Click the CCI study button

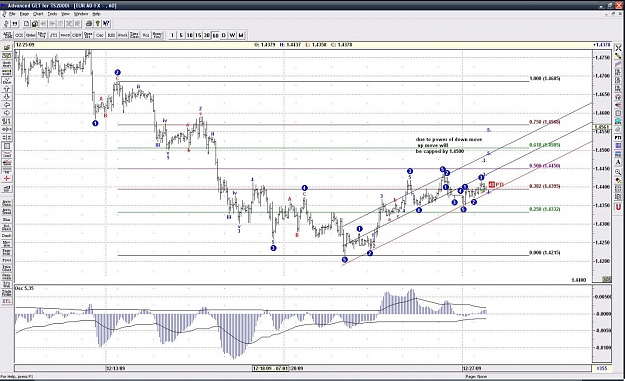point(19,35)
